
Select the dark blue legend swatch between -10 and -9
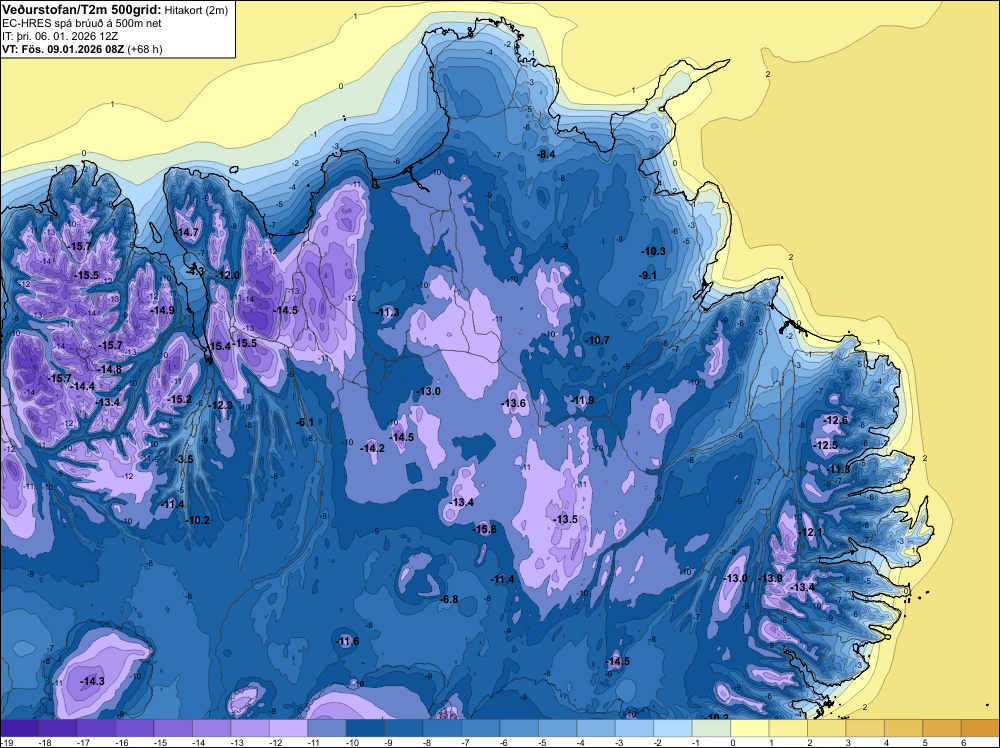tap(365, 728)
